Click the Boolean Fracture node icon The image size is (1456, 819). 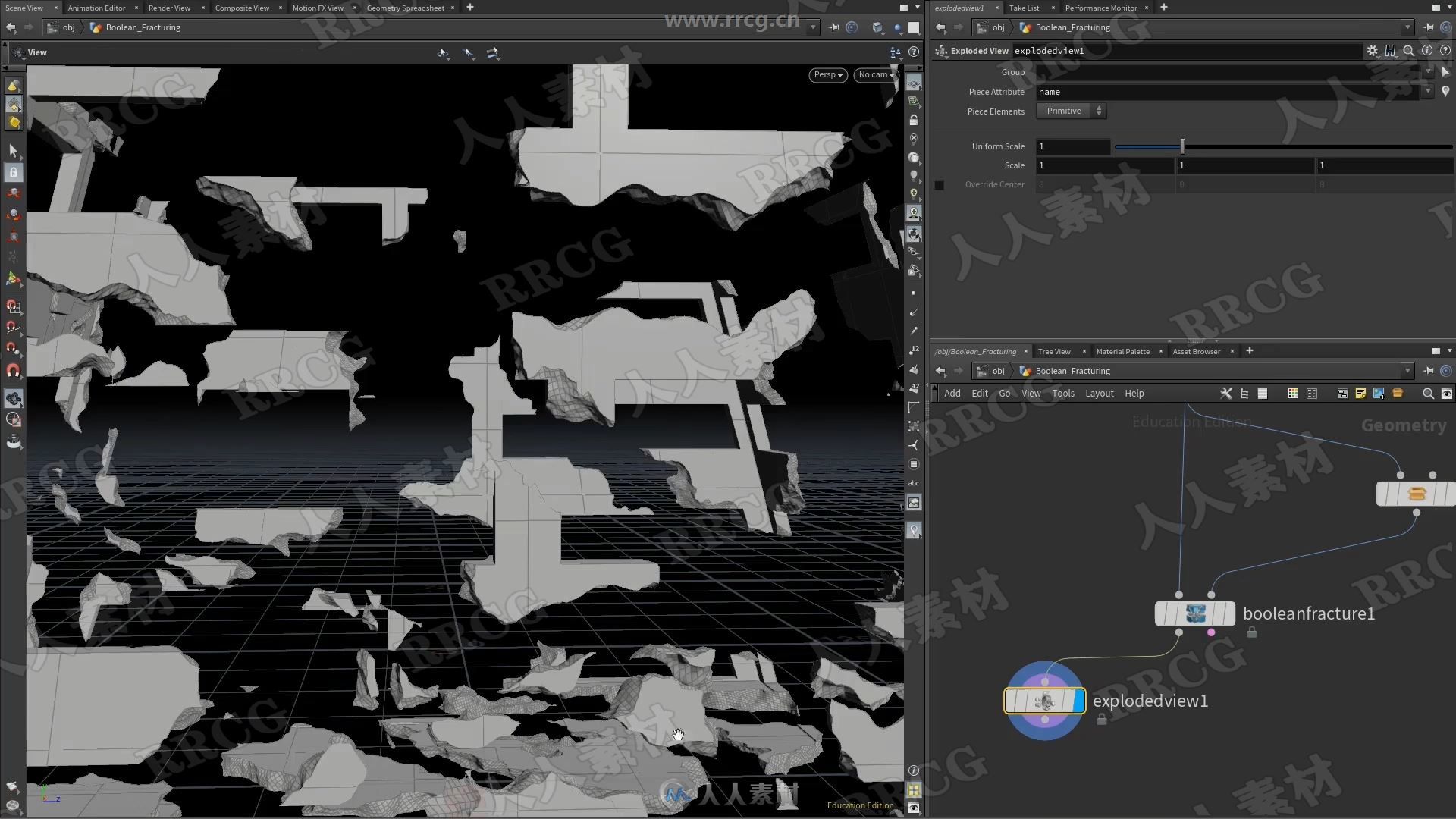coord(1195,613)
